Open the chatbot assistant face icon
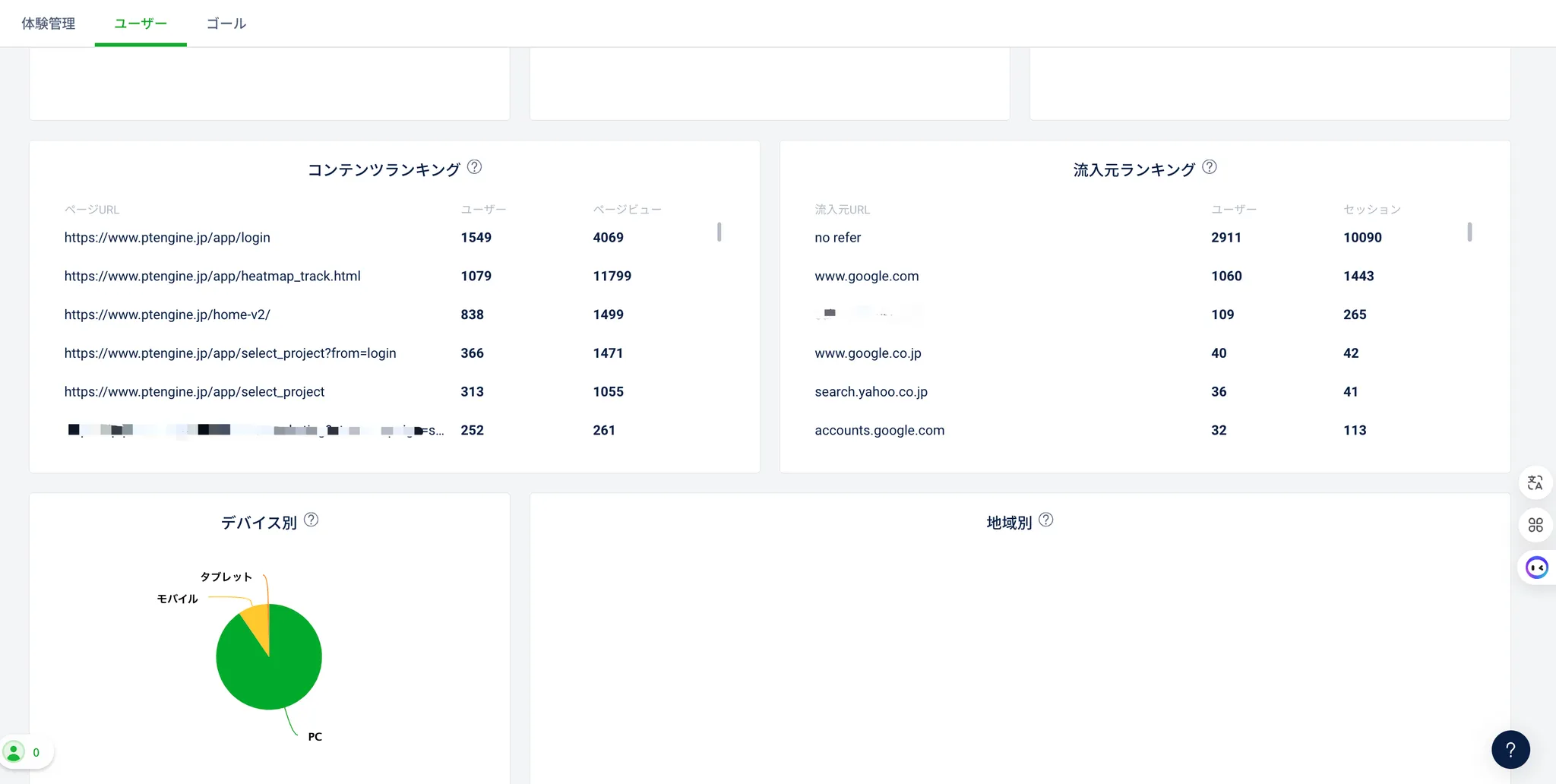The width and height of the screenshot is (1556, 784). pyautogui.click(x=1536, y=567)
